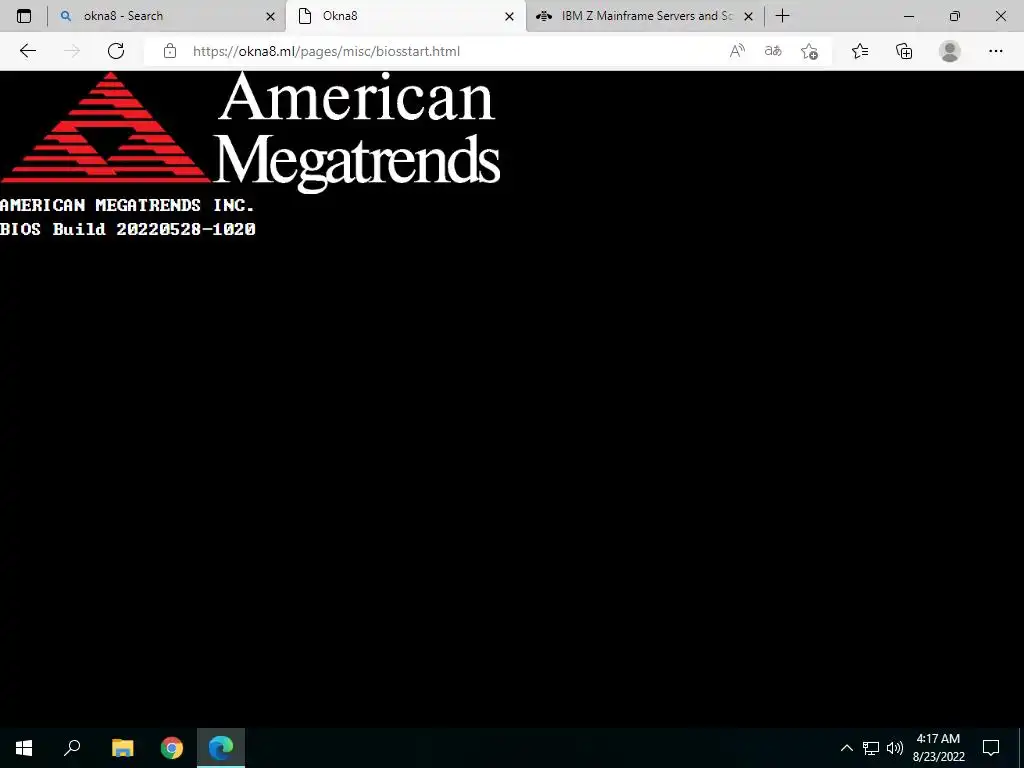Open the volume control tray icon
This screenshot has height=768, width=1024.
[895, 748]
